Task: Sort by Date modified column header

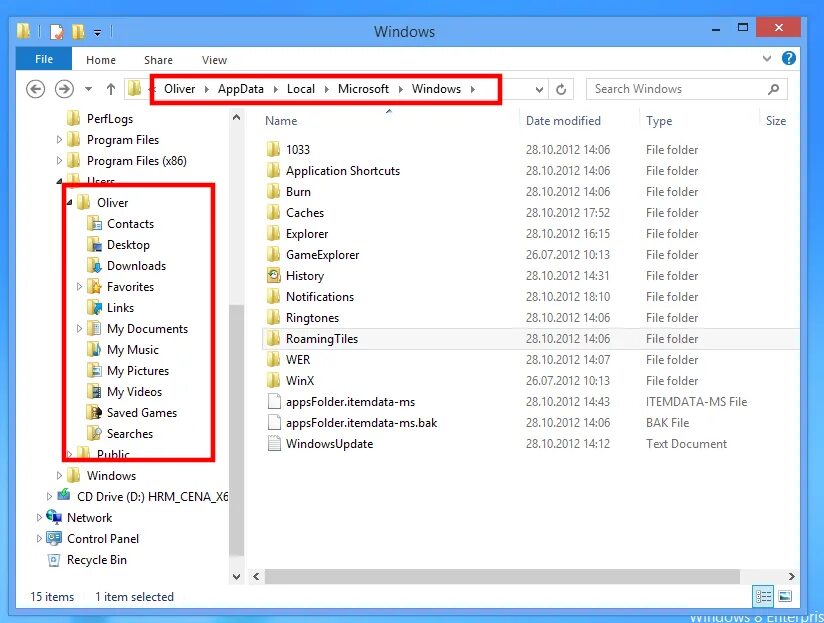Action: pyautogui.click(x=563, y=121)
